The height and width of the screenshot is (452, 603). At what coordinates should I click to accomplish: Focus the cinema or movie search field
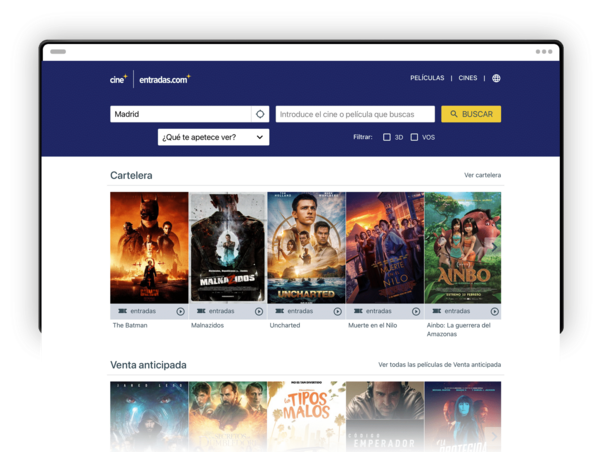355,114
